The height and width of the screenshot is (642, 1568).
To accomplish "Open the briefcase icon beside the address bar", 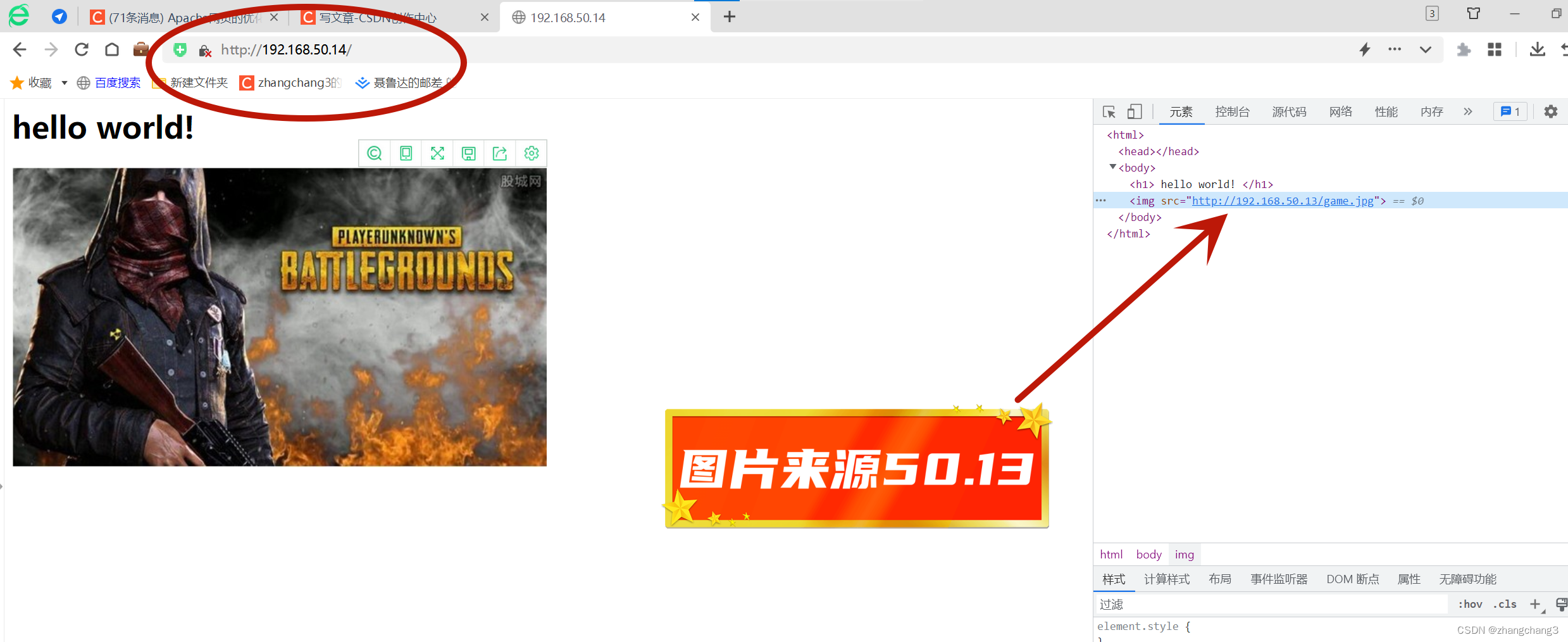I will 140,49.
